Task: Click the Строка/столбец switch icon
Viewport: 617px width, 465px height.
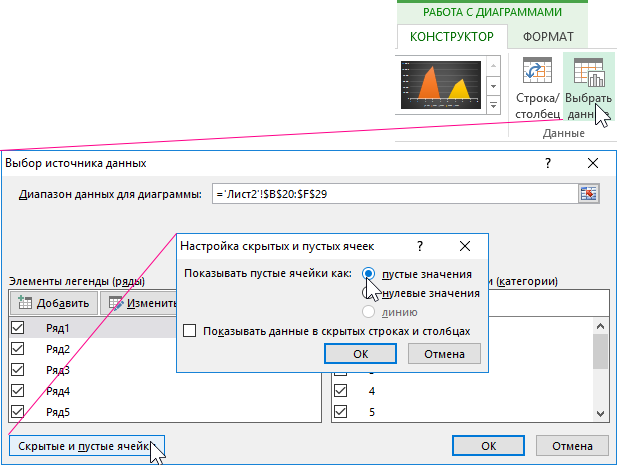Action: click(x=538, y=73)
